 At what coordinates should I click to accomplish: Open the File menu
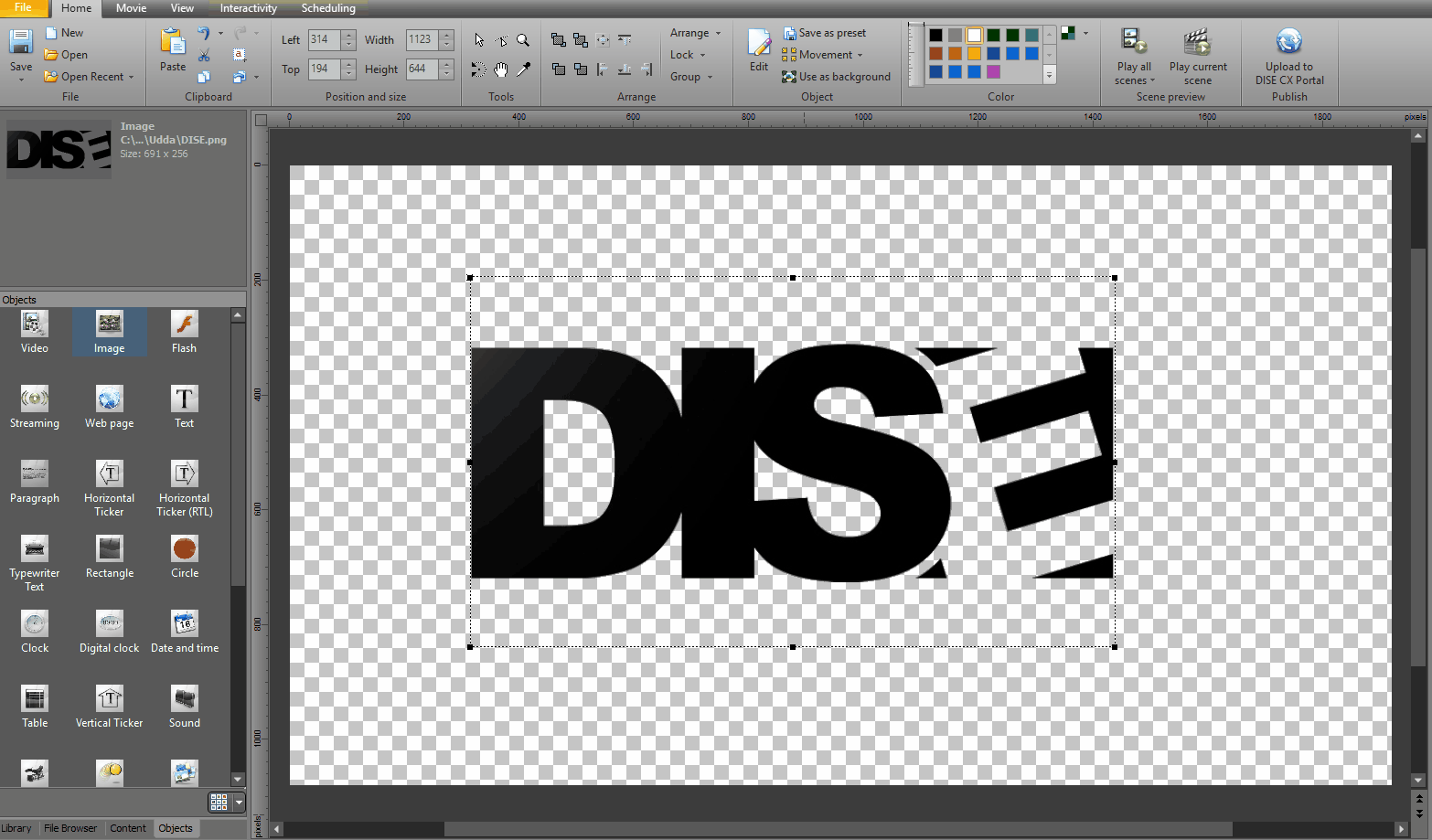[23, 7]
